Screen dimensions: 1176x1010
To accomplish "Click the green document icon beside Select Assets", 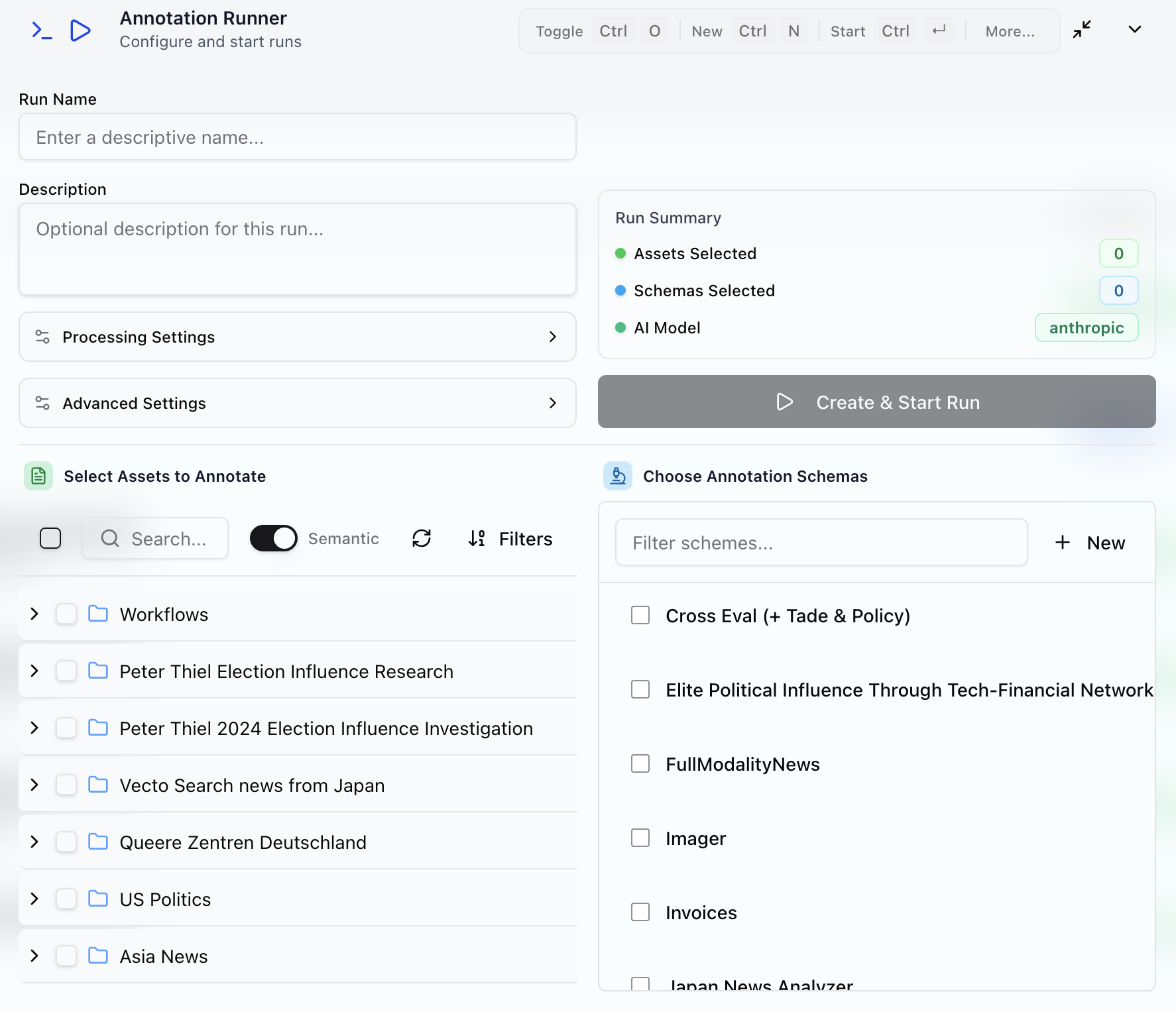I will tap(38, 476).
